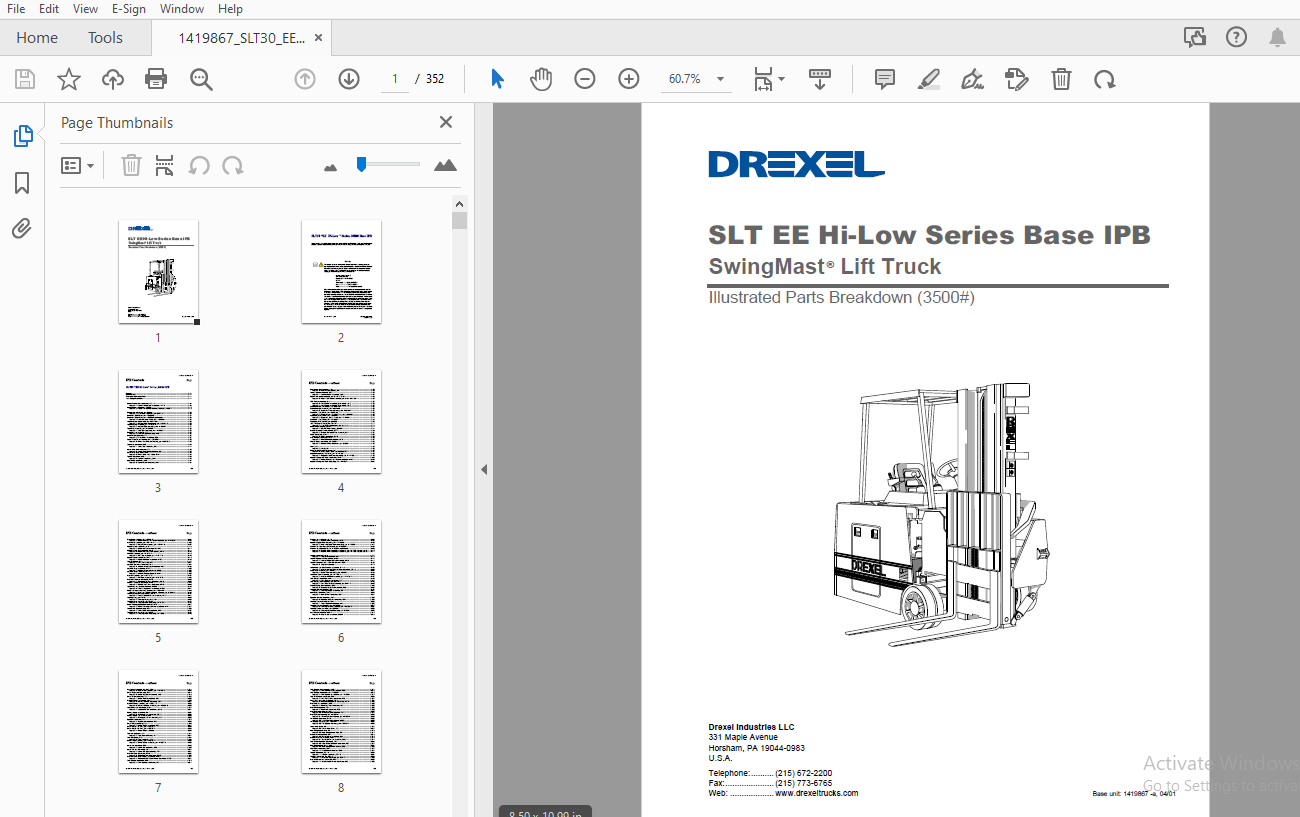Go to next page arrow

pyautogui.click(x=349, y=79)
